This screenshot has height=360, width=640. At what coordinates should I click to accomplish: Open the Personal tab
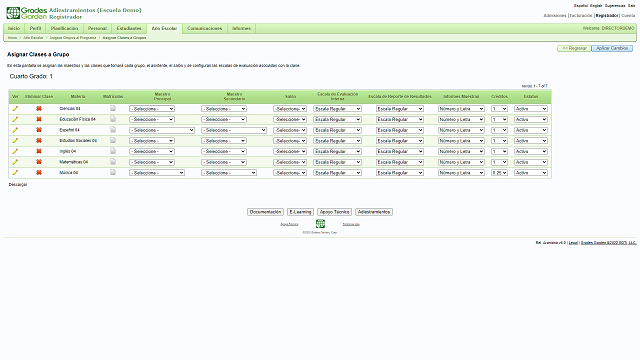(x=97, y=29)
